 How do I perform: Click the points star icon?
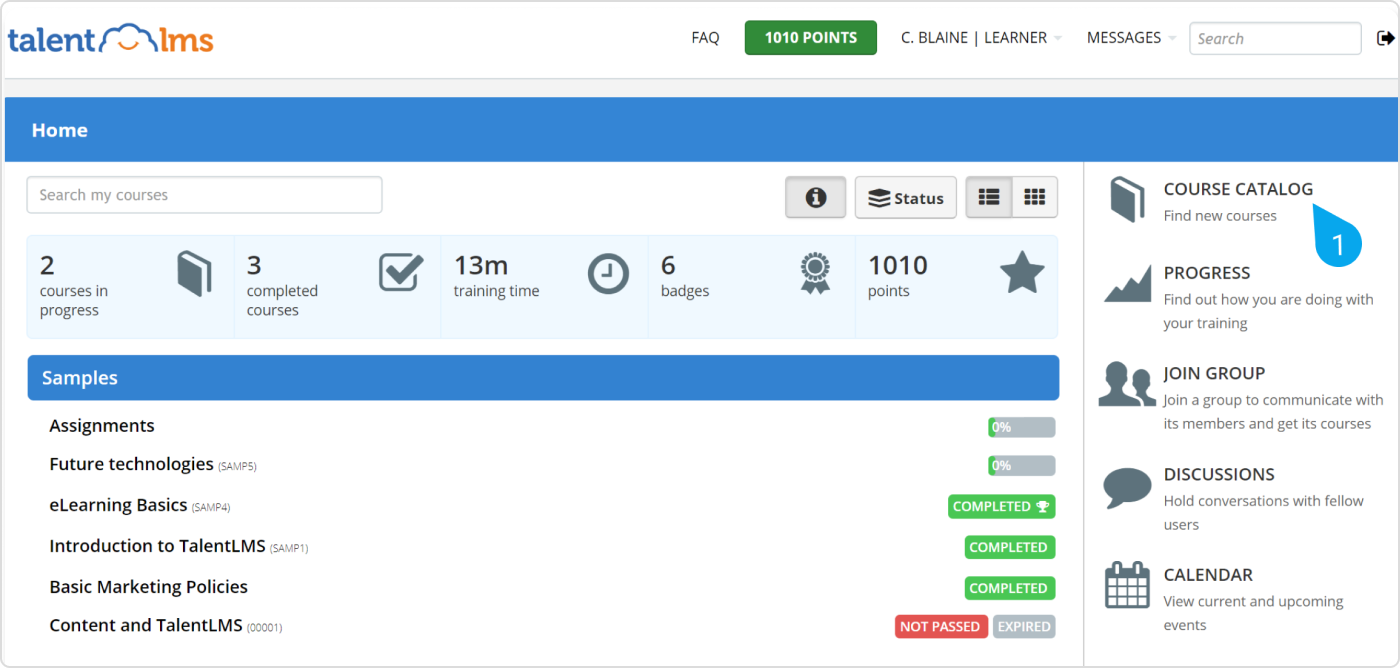point(1022,272)
